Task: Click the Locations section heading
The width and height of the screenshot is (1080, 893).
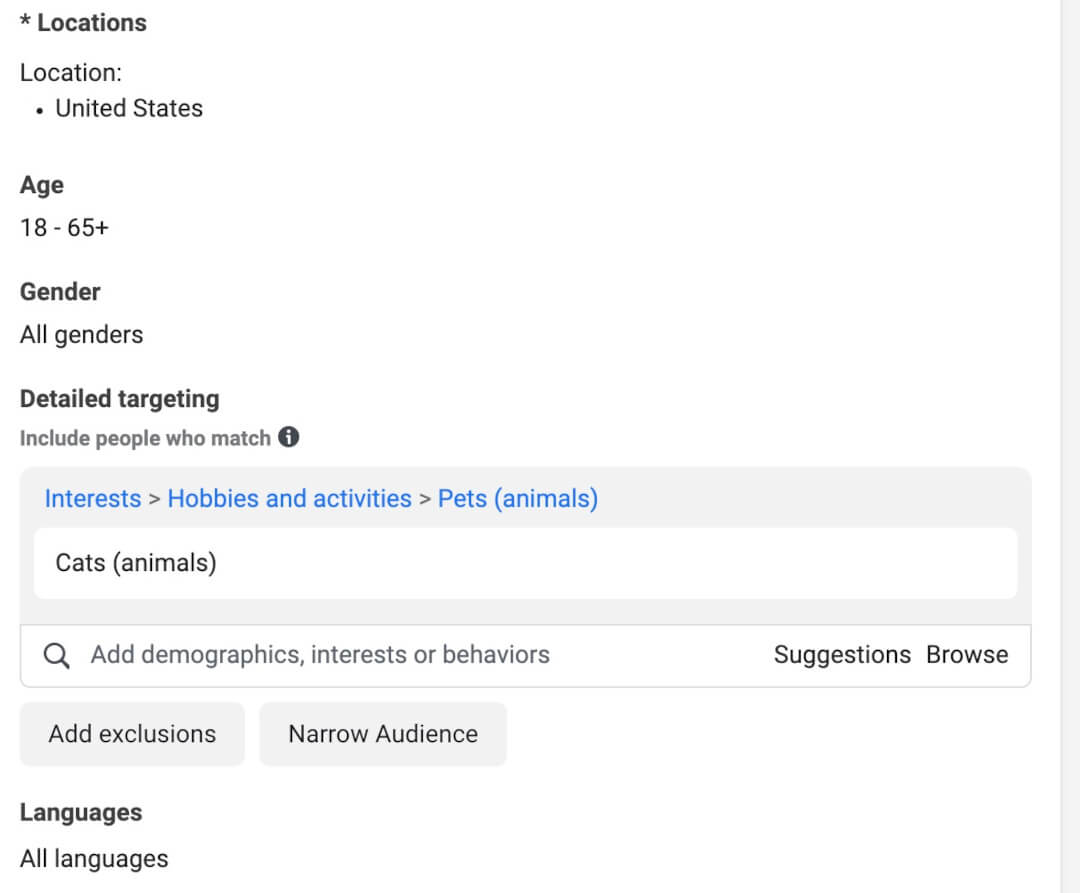Action: pos(83,22)
